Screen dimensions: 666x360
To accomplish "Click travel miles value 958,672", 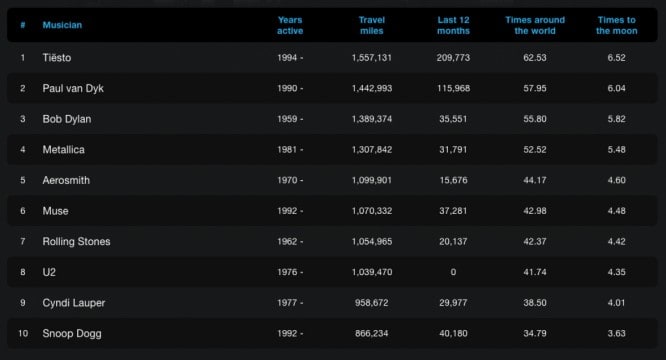I will [x=372, y=303].
